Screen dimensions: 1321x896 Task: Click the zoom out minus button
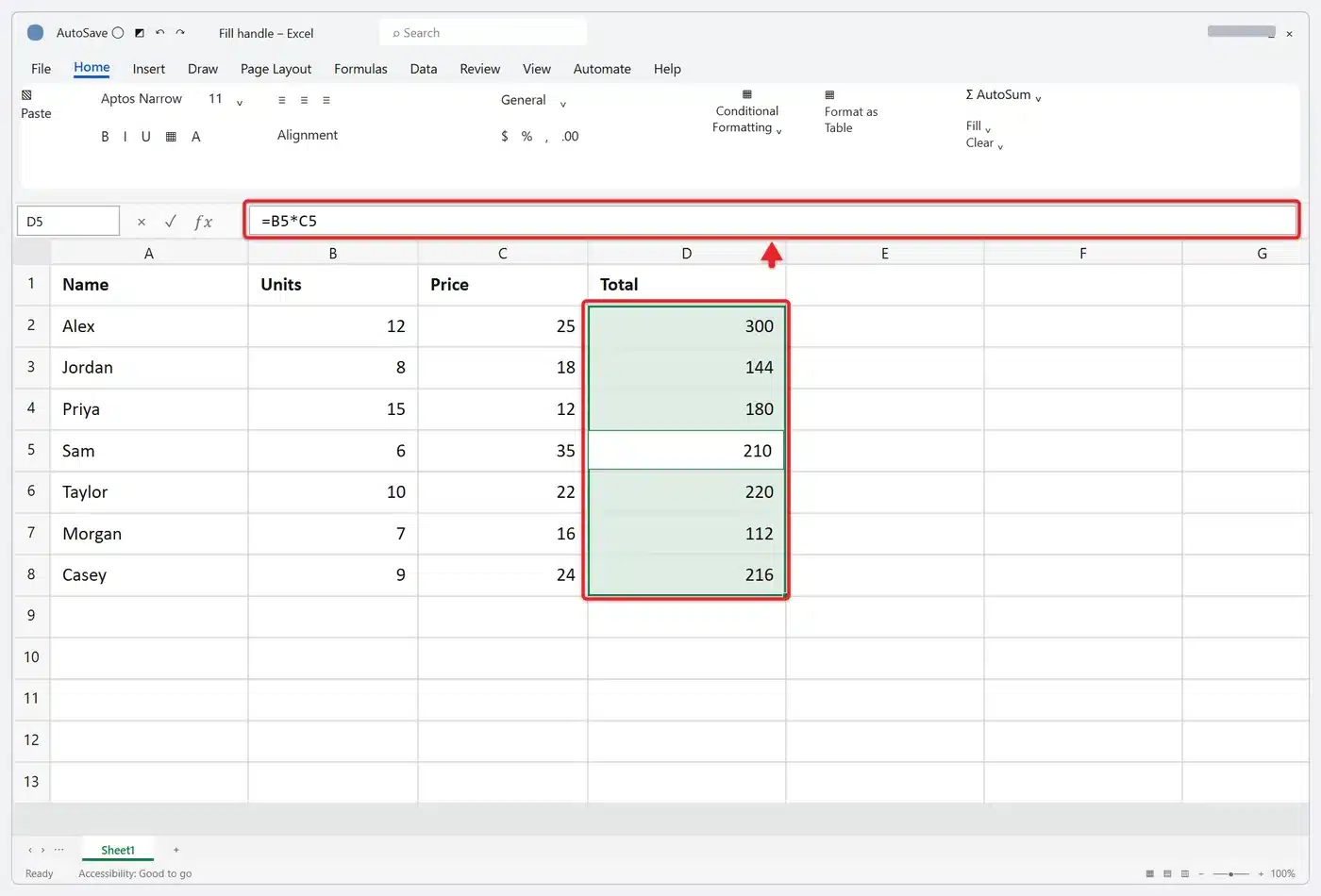tap(1201, 874)
